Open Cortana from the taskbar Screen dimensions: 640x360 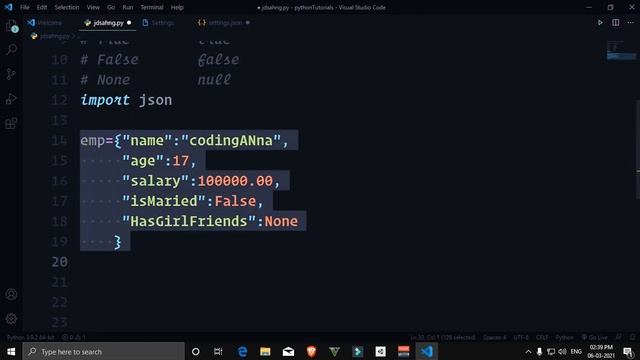pyautogui.click(x=196, y=351)
